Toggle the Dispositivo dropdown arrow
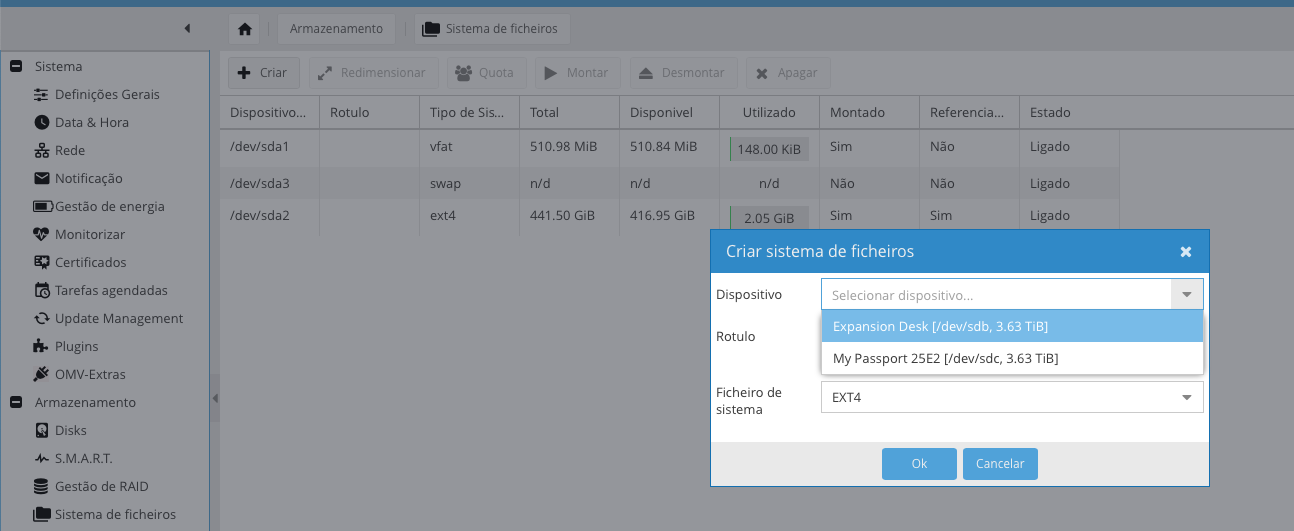The image size is (1294, 531). 1186,295
